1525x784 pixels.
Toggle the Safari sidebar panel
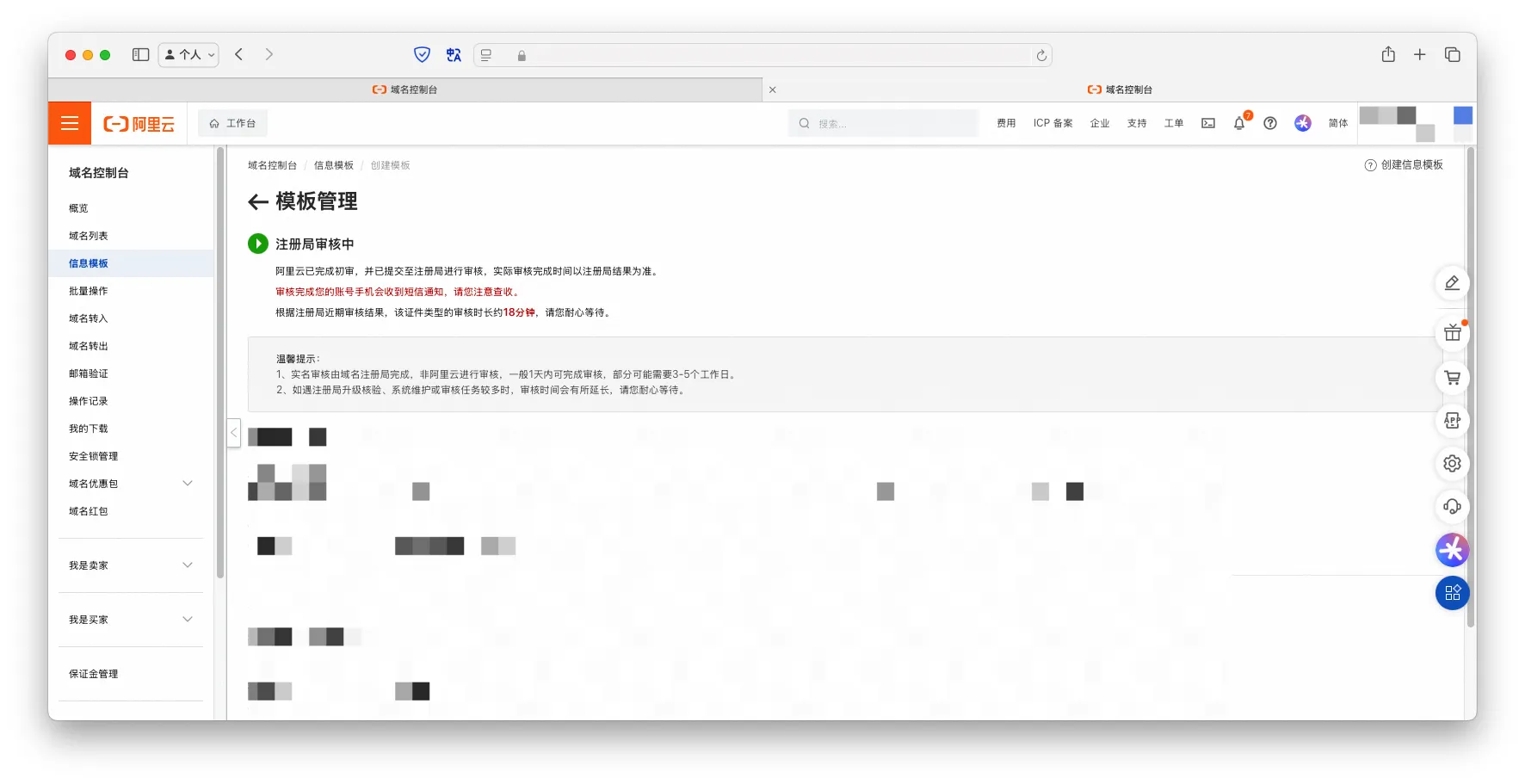point(140,54)
